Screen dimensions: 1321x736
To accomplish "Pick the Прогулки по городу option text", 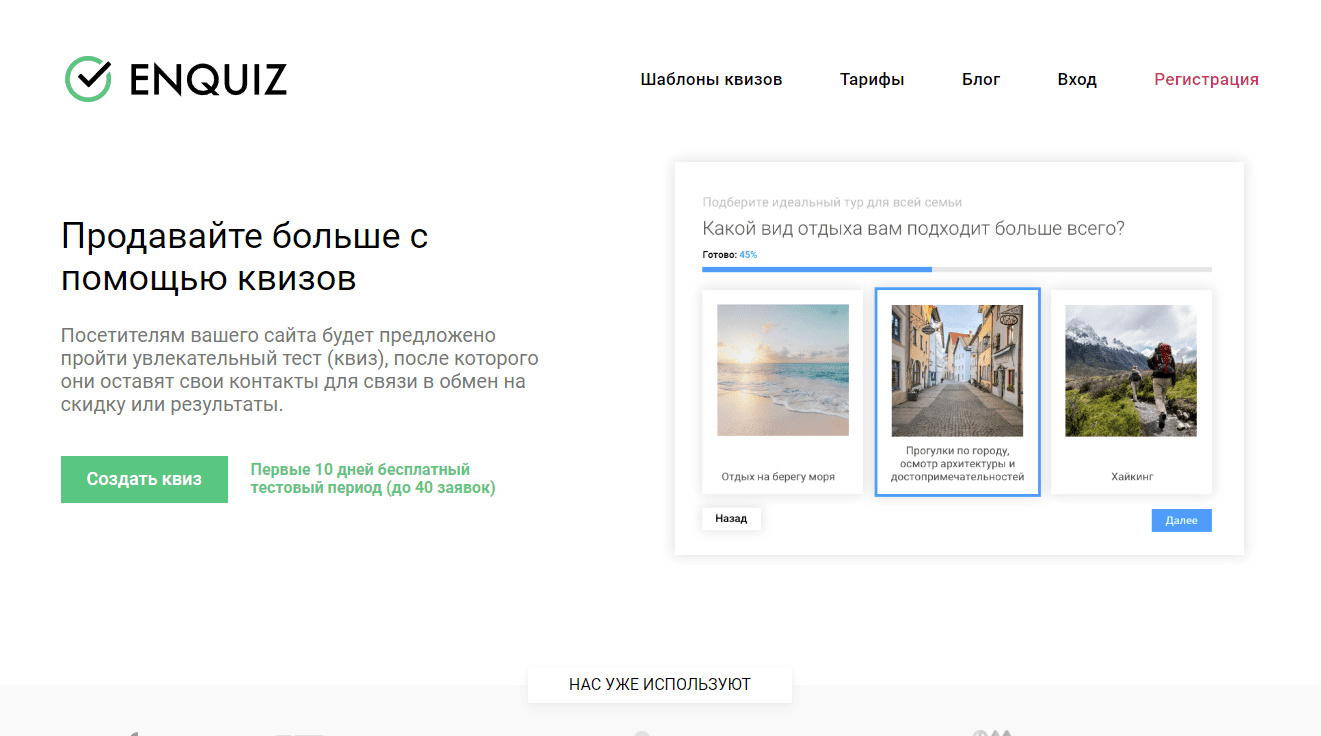I will 957,464.
